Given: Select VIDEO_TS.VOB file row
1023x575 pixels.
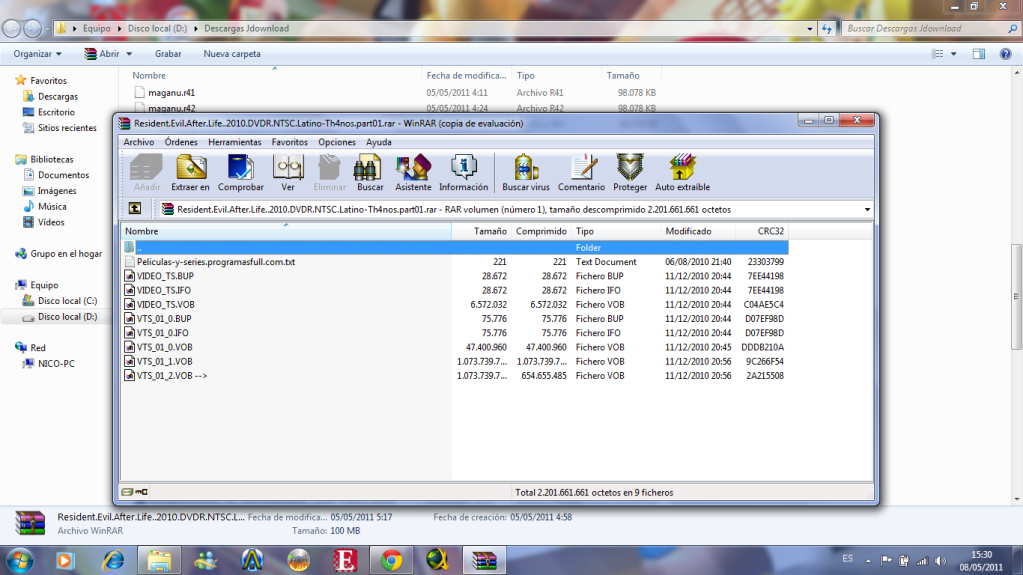Looking at the screenshot, I should click(x=455, y=305).
